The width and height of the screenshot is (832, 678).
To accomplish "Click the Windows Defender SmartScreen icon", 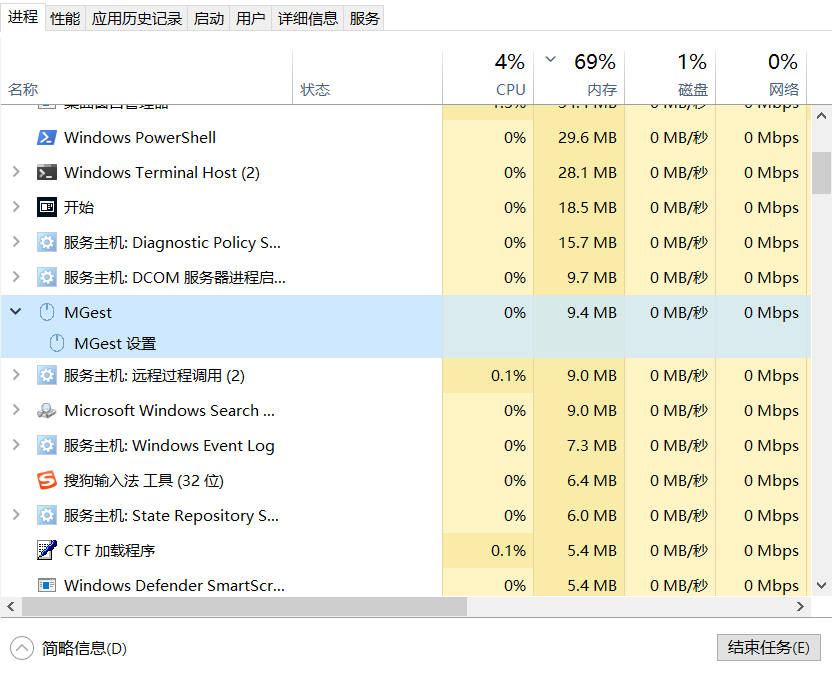I will point(47,585).
